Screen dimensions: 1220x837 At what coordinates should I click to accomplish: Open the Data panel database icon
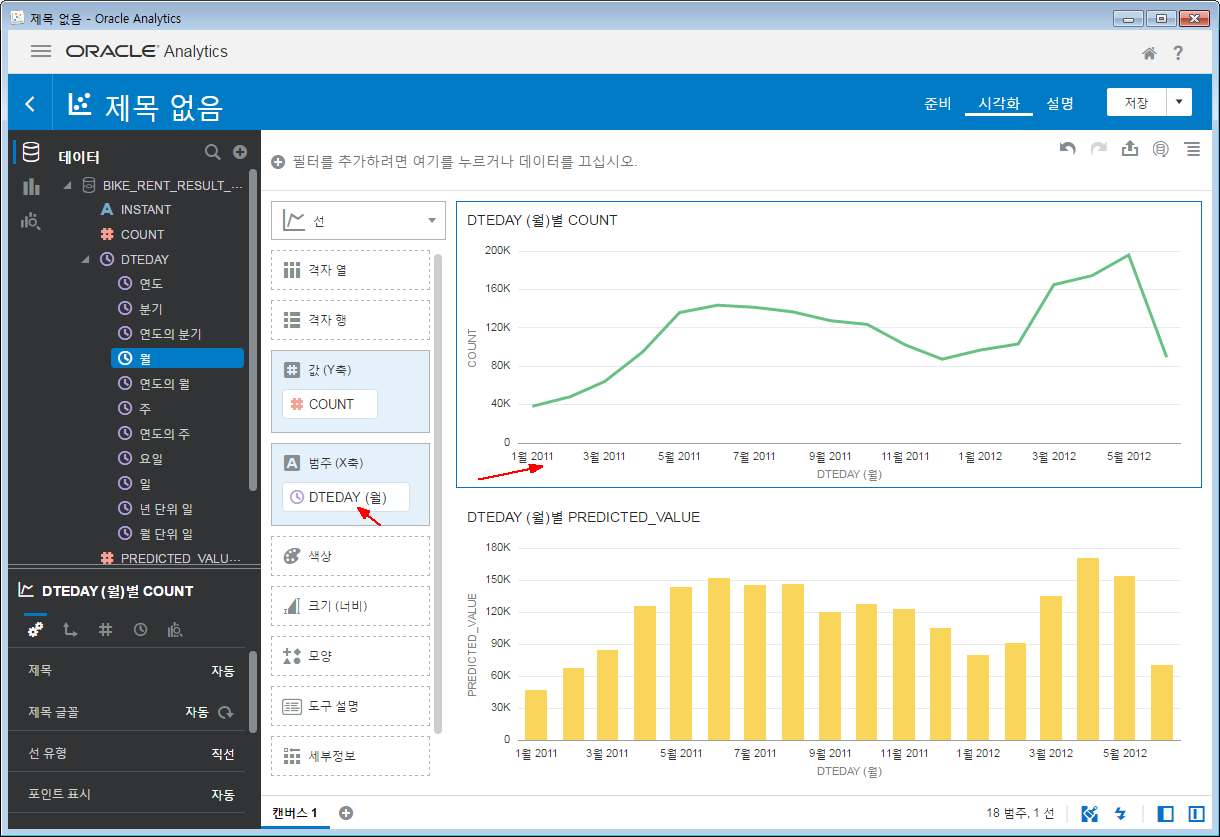click(x=31, y=152)
